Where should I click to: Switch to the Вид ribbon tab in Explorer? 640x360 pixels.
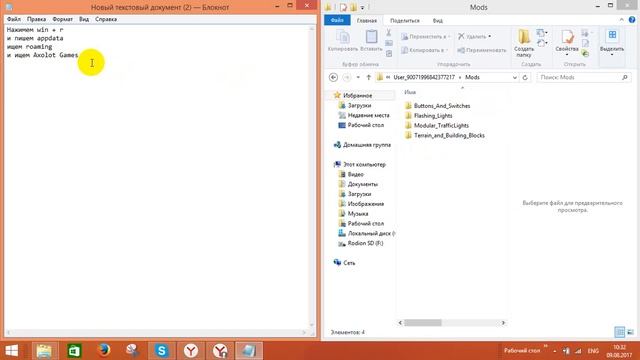(x=438, y=20)
